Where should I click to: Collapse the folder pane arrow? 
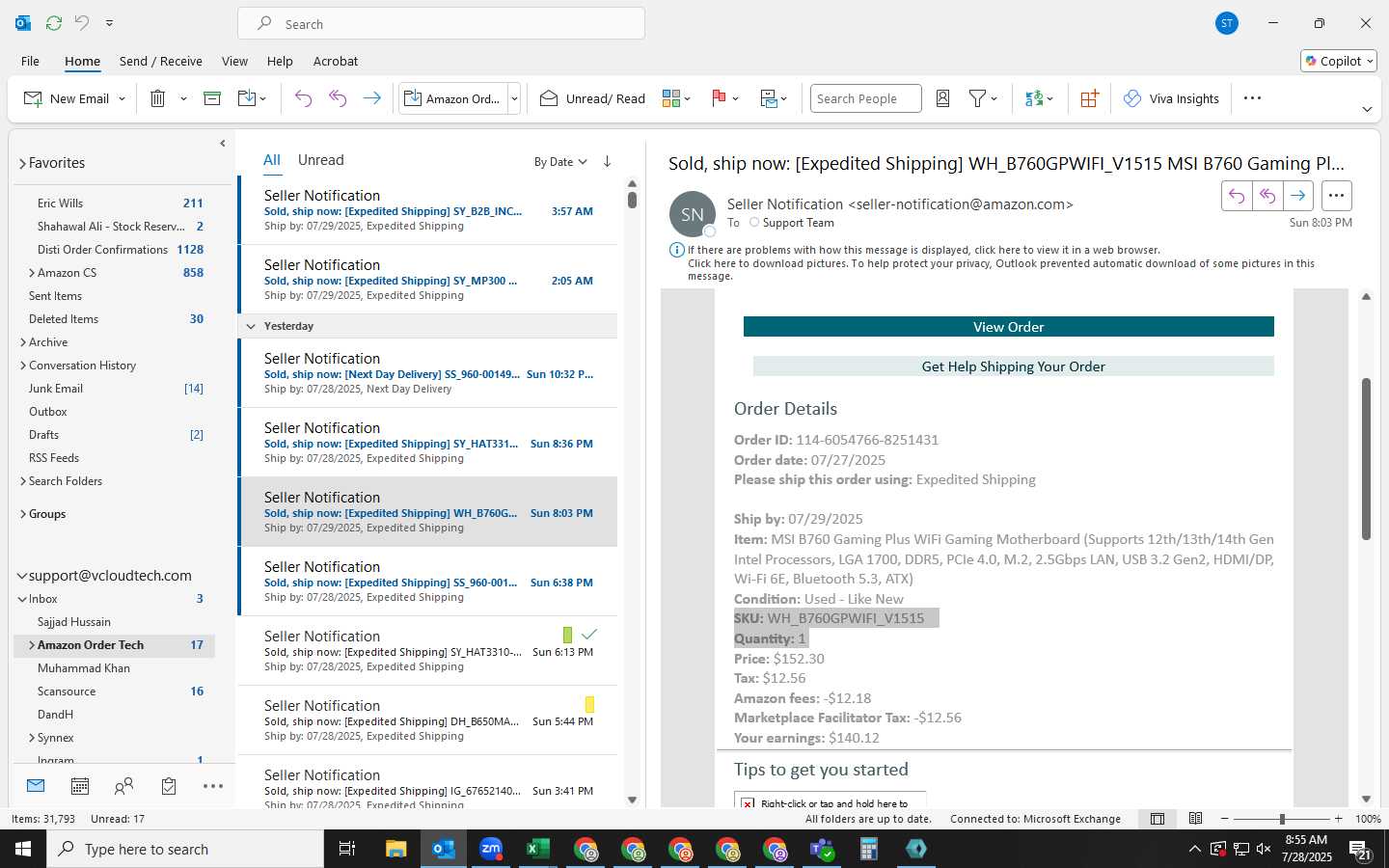[223, 144]
